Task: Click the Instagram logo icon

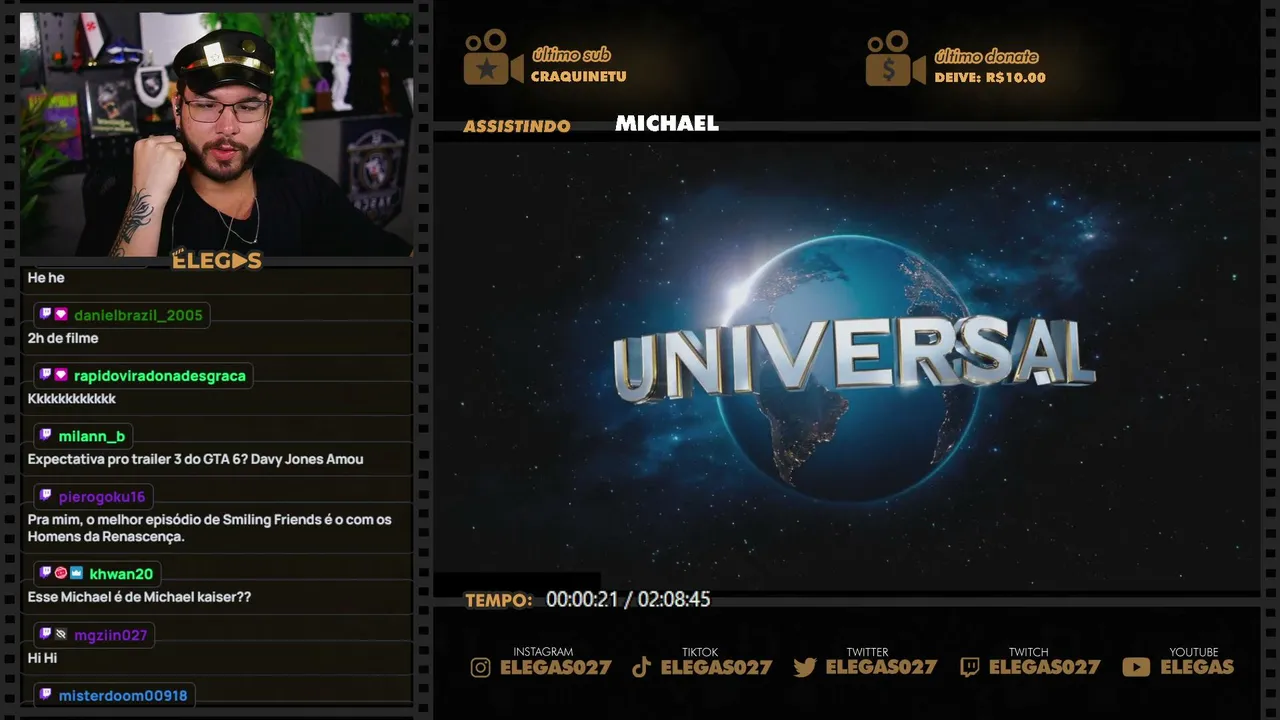Action: point(481,667)
